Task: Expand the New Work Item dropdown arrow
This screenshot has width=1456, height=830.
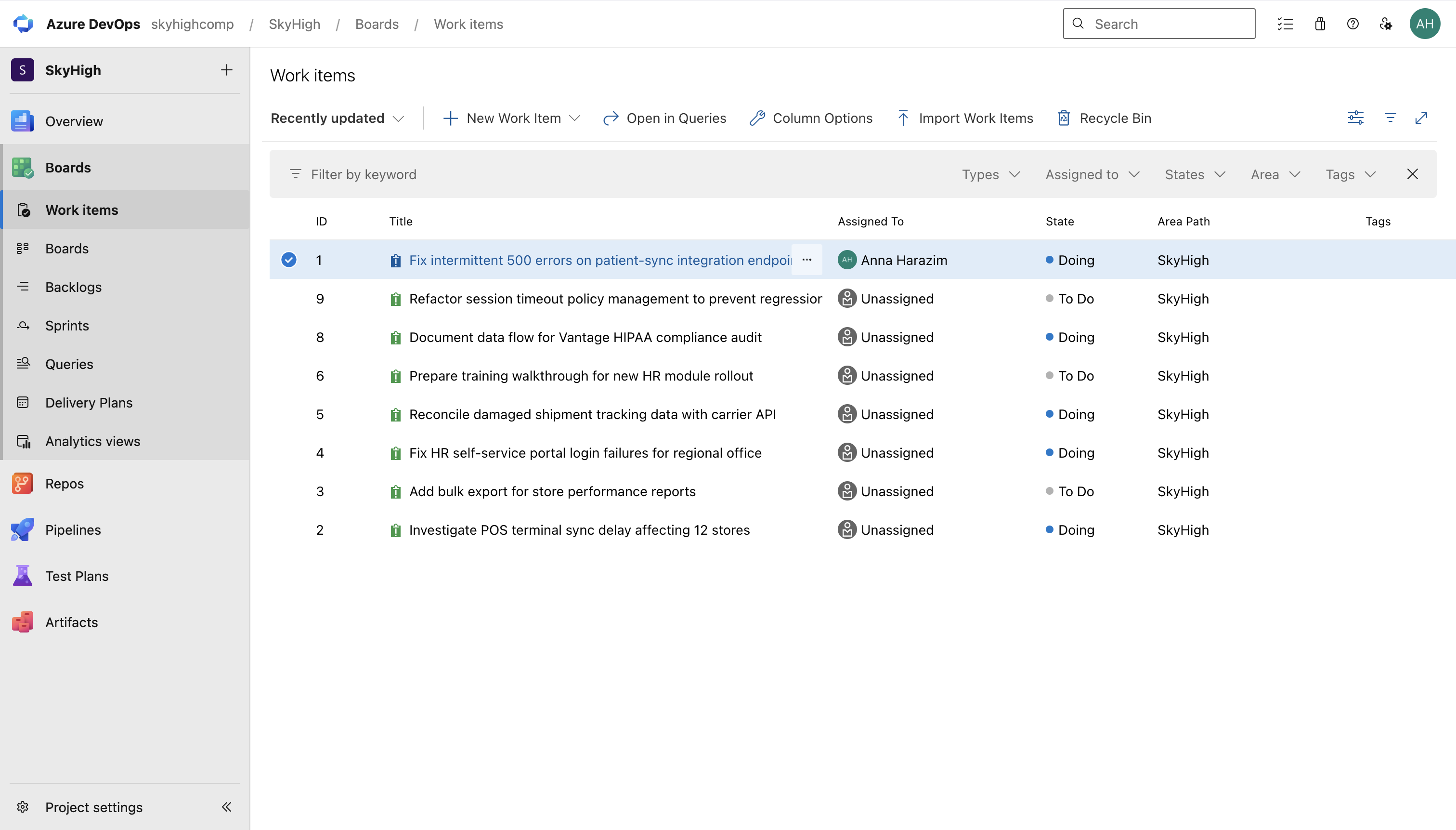Action: (x=575, y=118)
